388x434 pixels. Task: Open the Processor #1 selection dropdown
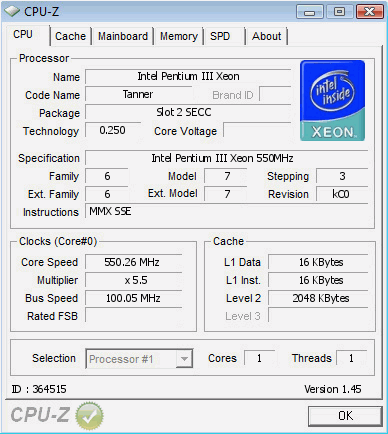(139, 359)
